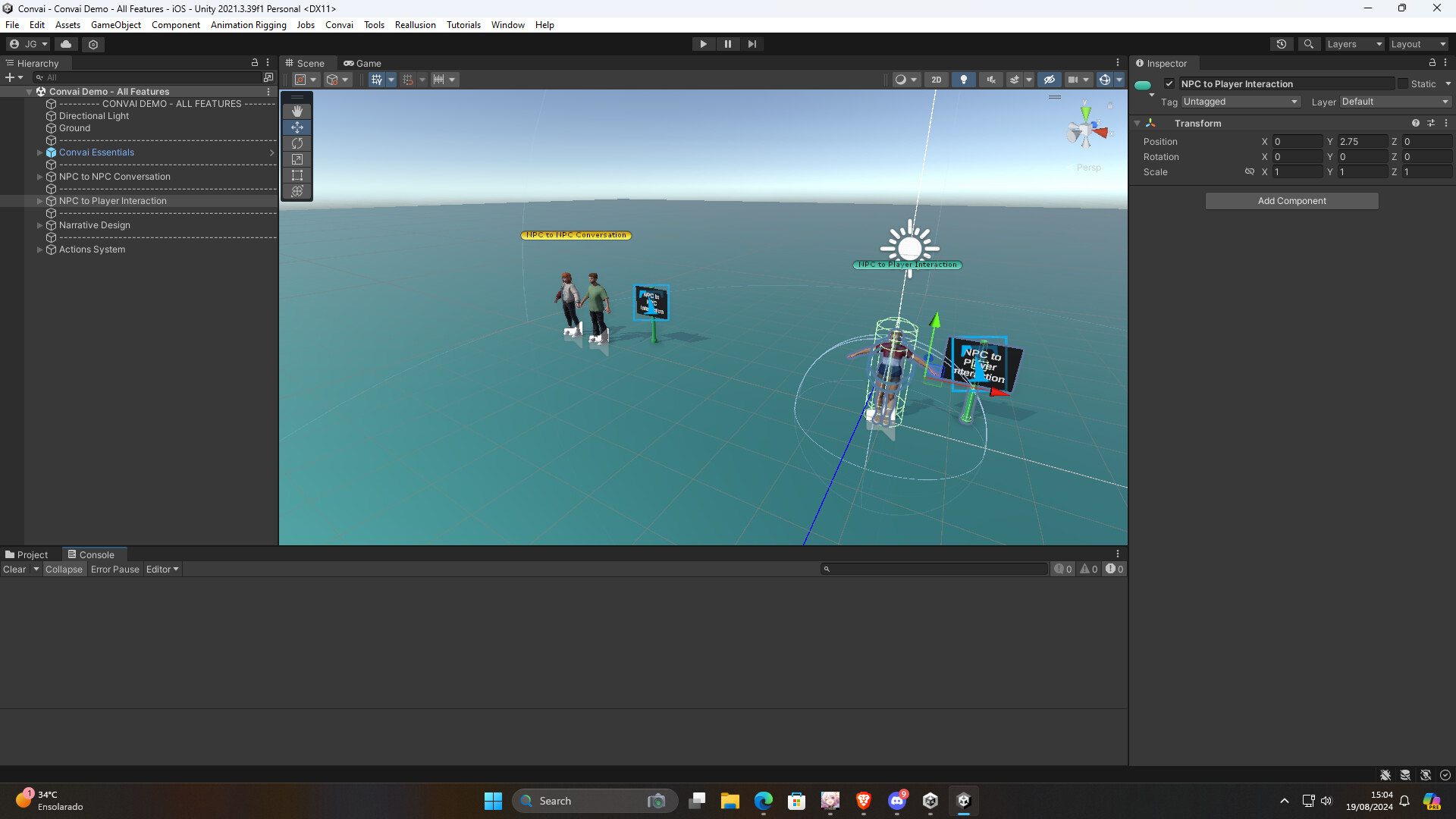Expand Narrative Design in Hierarchy
Viewport: 1456px width, 819px height.
(39, 225)
